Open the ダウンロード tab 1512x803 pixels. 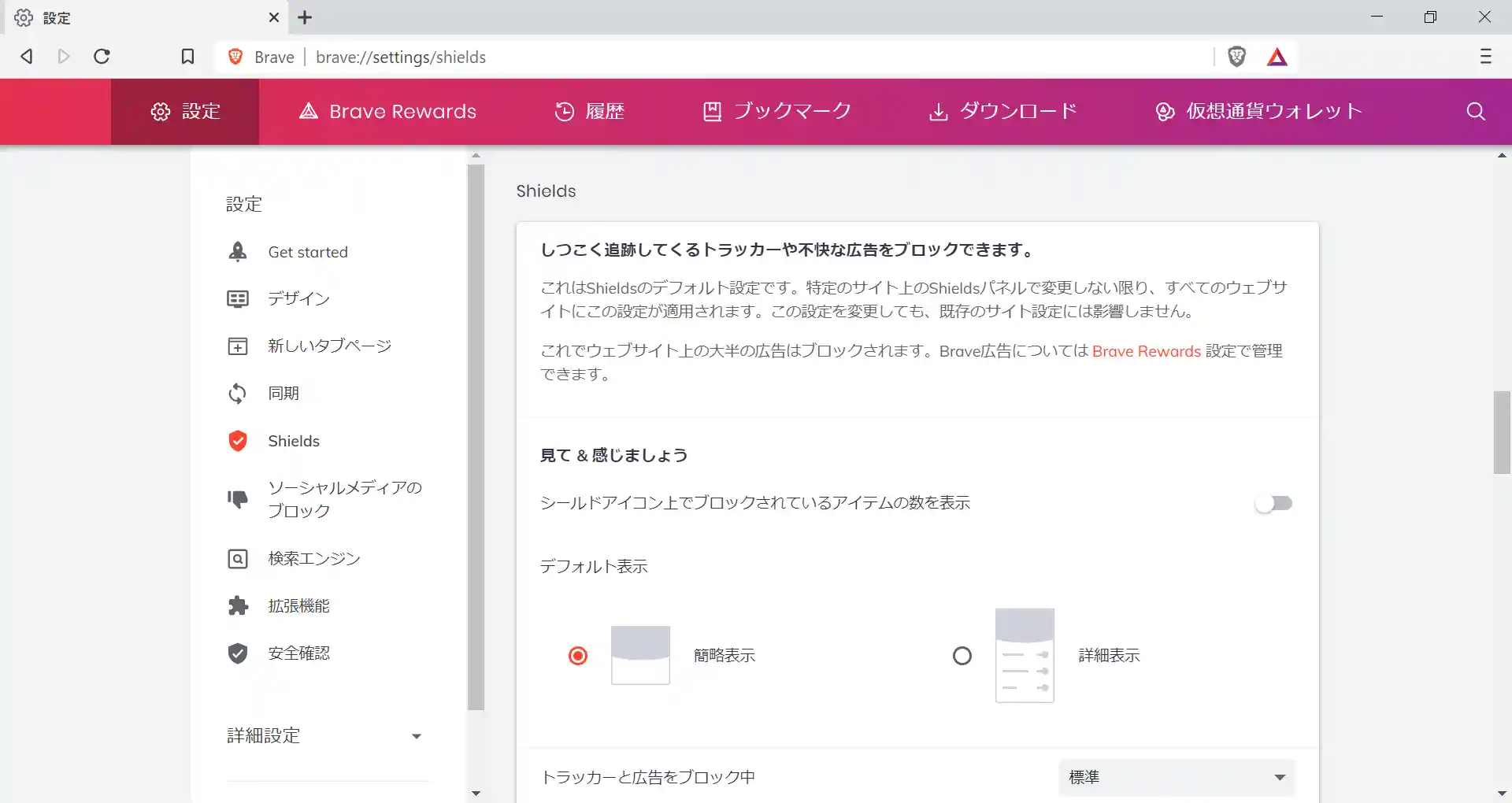tap(1002, 111)
